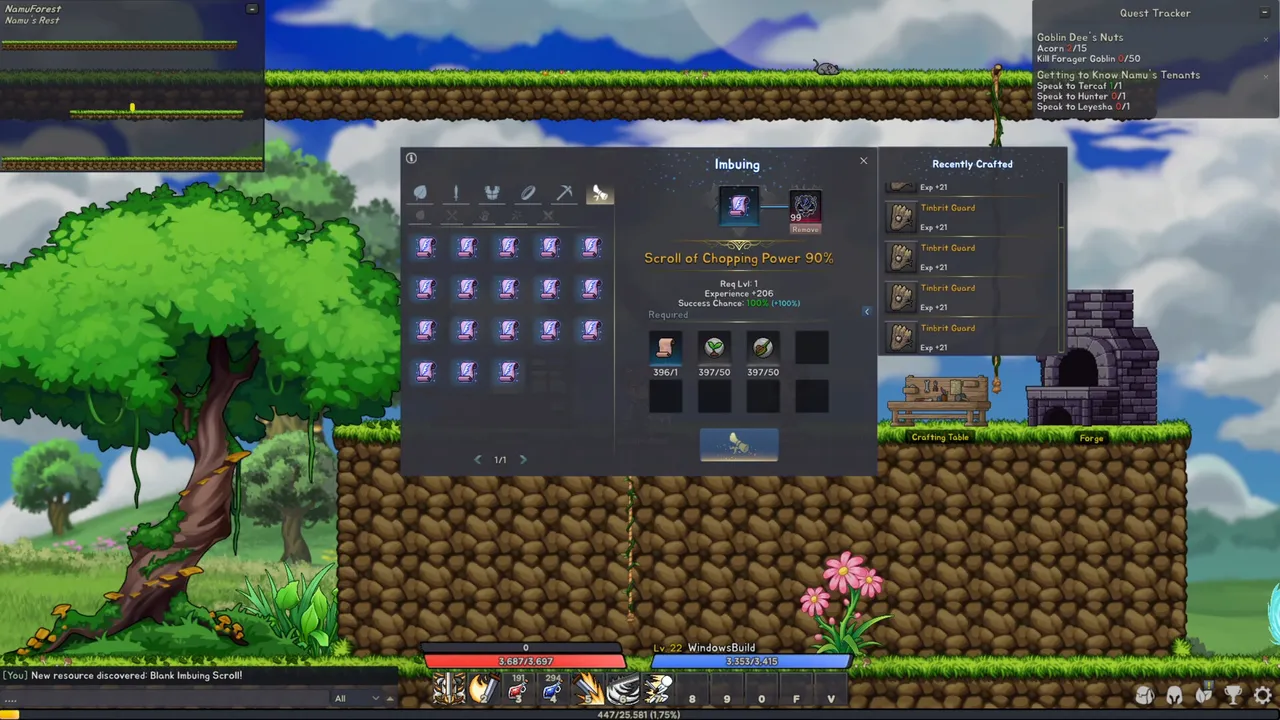Go to next recipe page arrow
The width and height of the screenshot is (1280, 720).
coord(523,459)
